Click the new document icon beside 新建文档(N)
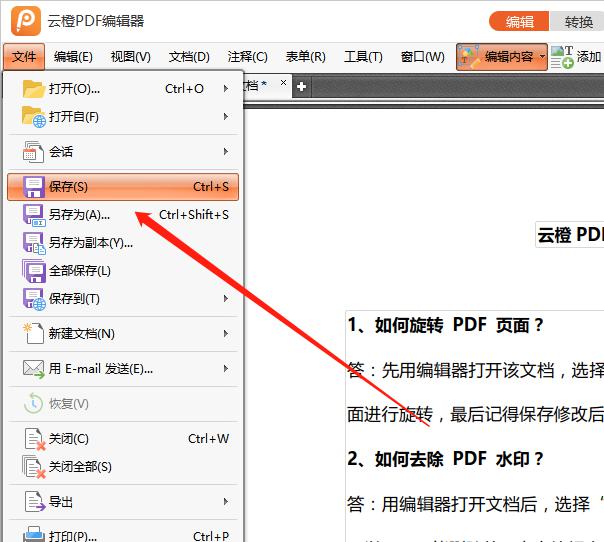The height and width of the screenshot is (542, 604). point(34,334)
